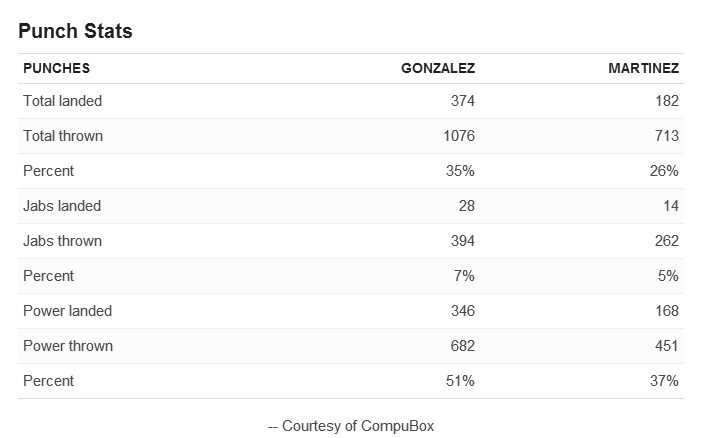
Task: Click Martinez total landed value 182
Action: click(x=667, y=101)
